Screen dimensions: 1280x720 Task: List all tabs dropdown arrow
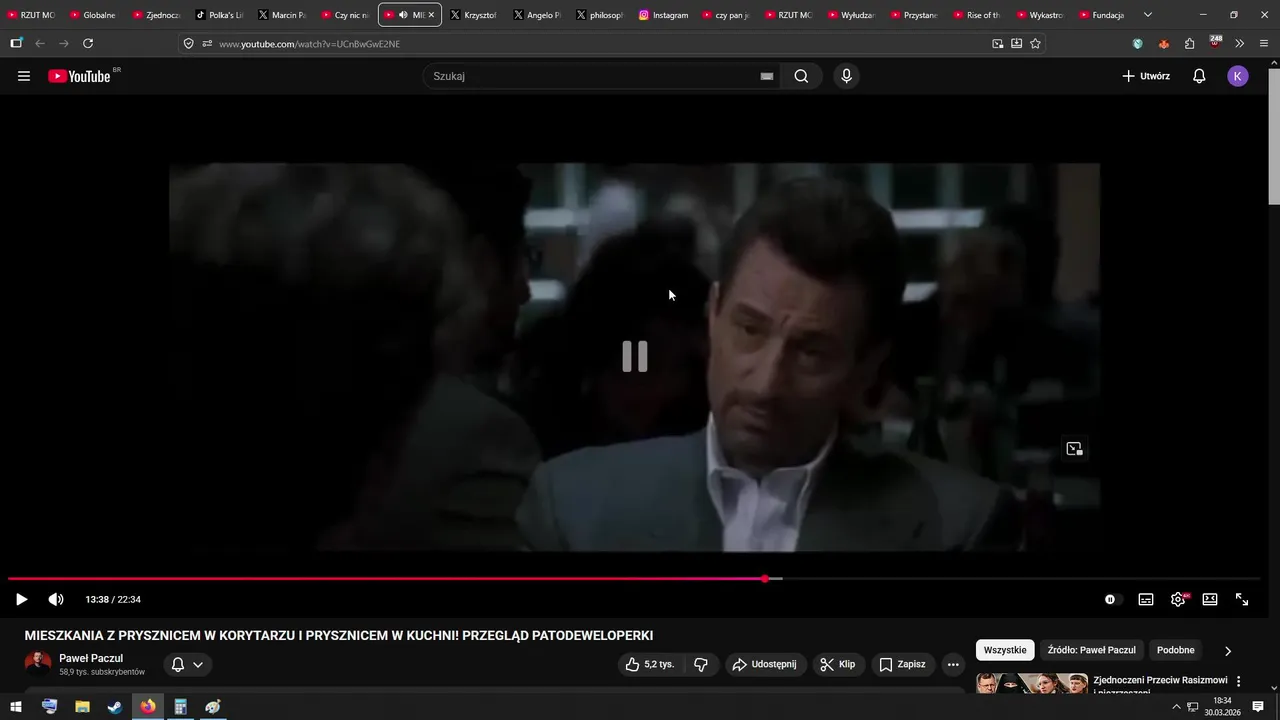pos(1147,15)
